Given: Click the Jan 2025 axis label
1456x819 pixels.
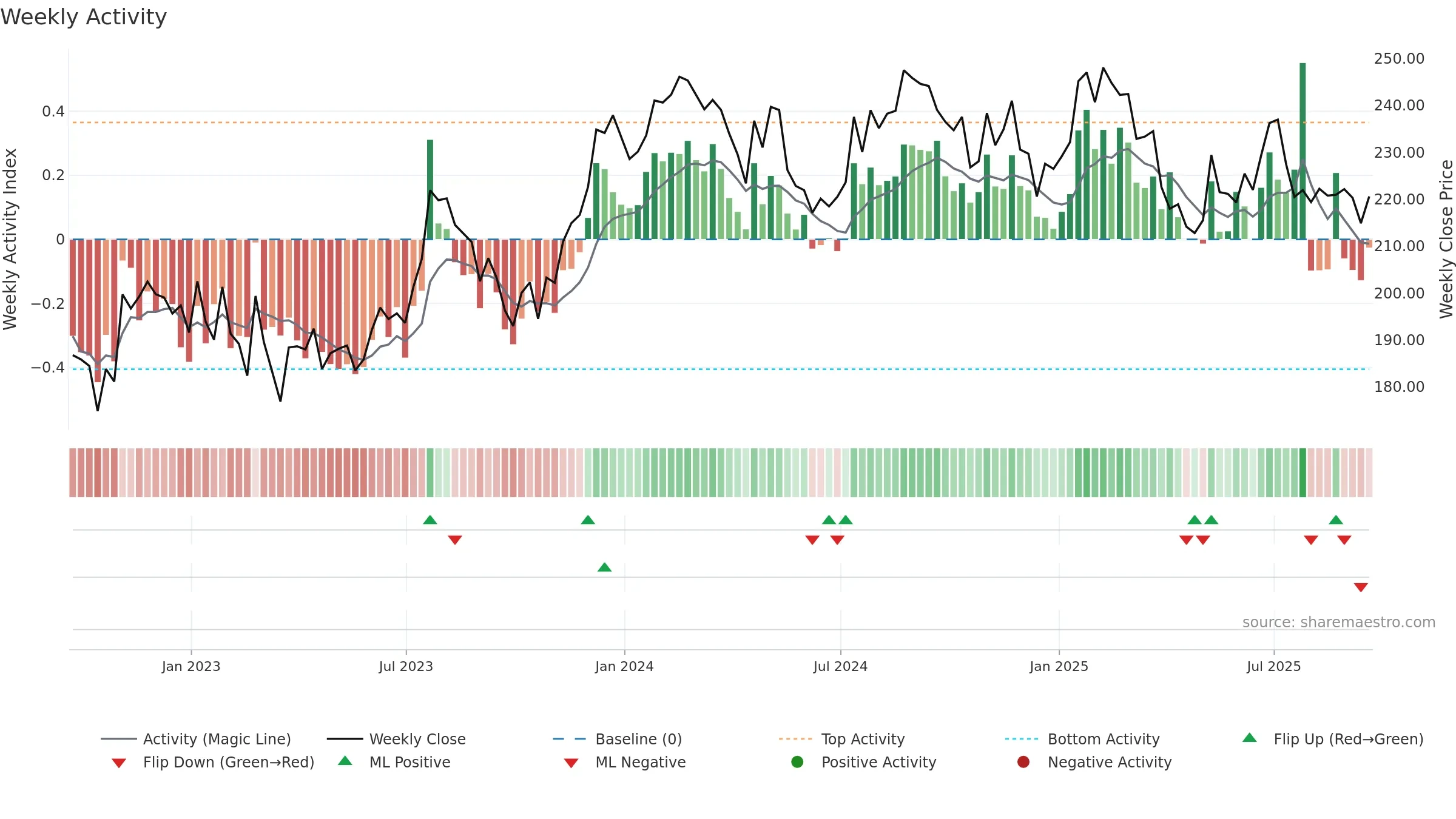Looking at the screenshot, I should tap(1059, 666).
